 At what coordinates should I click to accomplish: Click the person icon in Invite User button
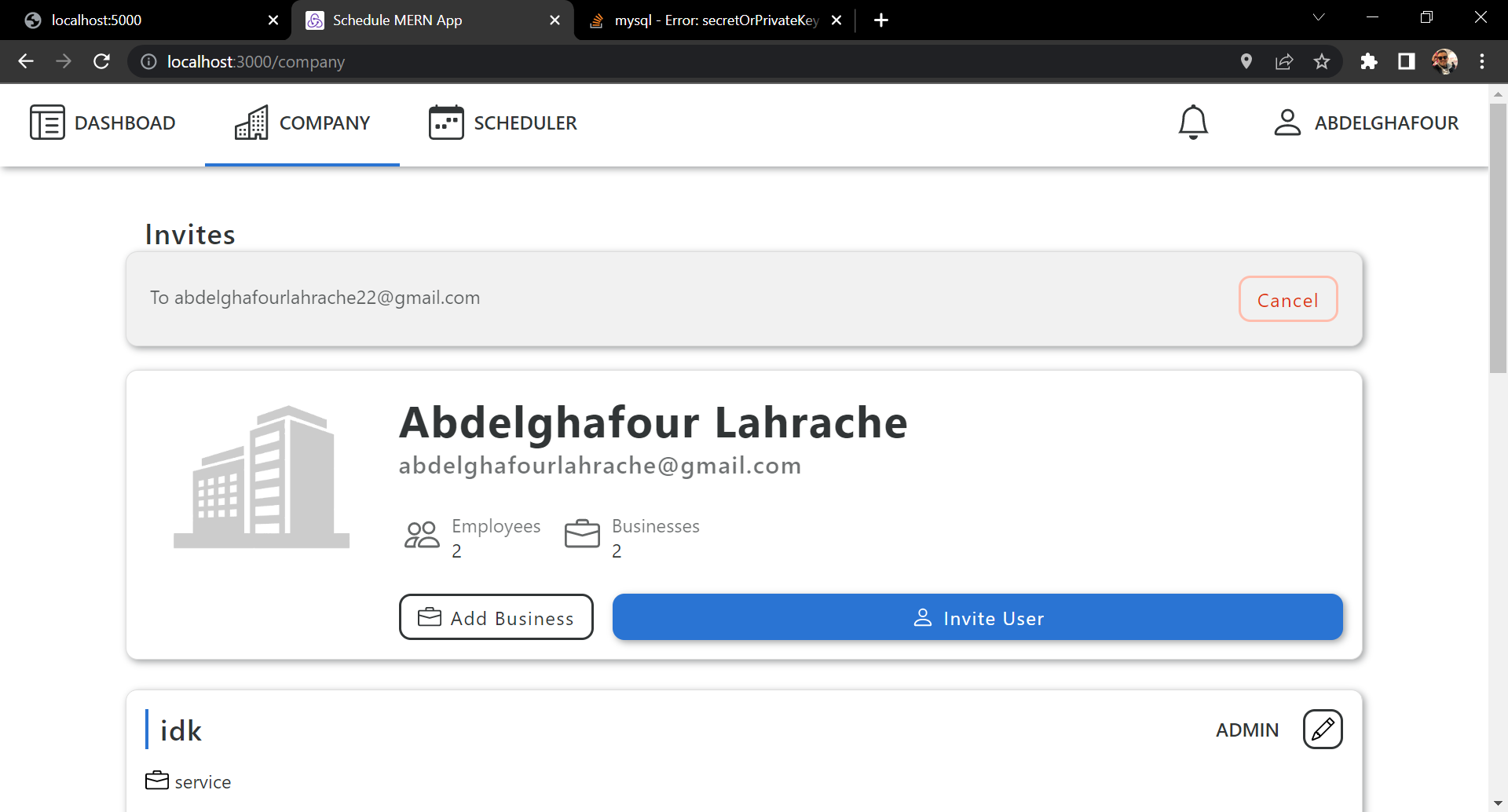pos(923,617)
